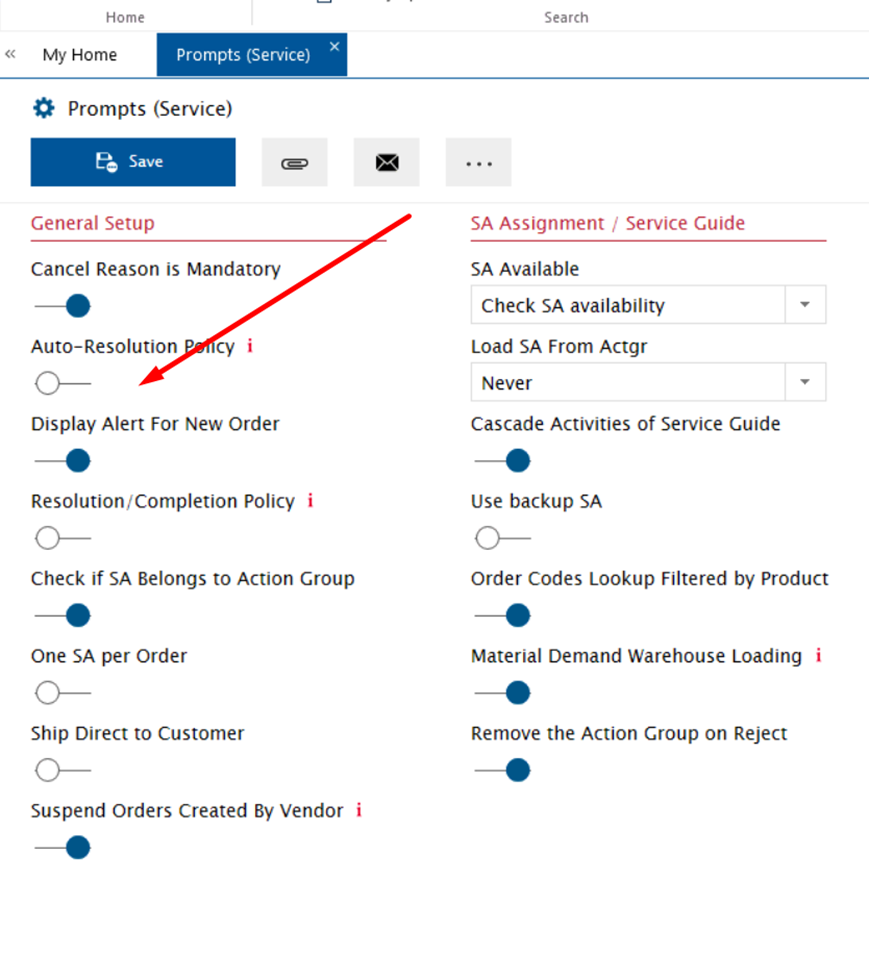The height and width of the screenshot is (956, 869).
Task: Click SA Assignment / Service Guide heading
Action: pyautogui.click(x=607, y=223)
